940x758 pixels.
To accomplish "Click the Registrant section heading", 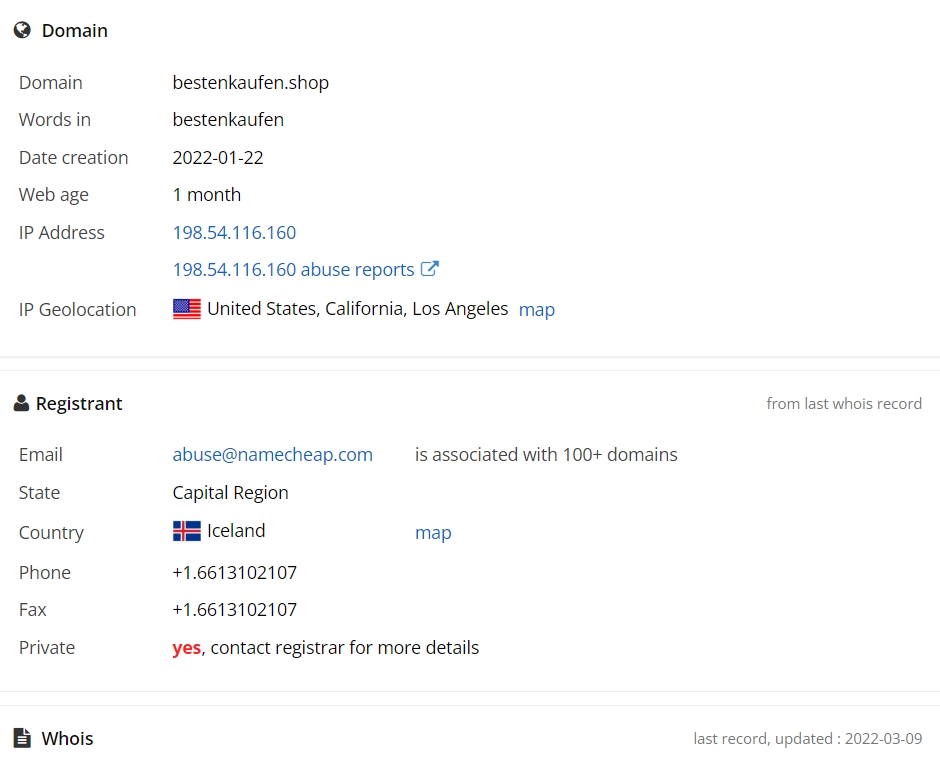I will (x=79, y=404).
